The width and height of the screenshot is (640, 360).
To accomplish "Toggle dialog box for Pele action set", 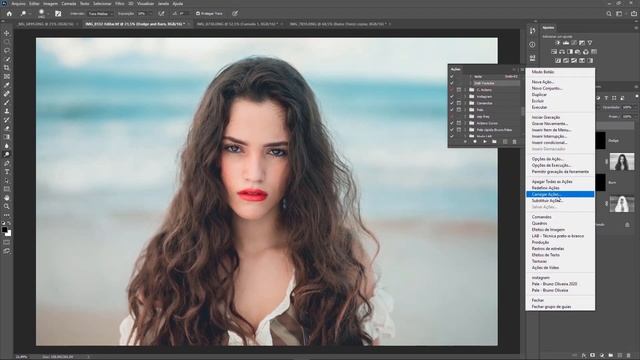I will [x=459, y=110].
